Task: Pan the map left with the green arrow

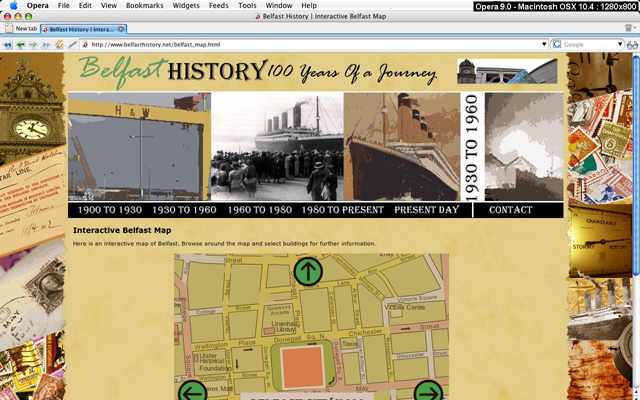Action: 192,391
